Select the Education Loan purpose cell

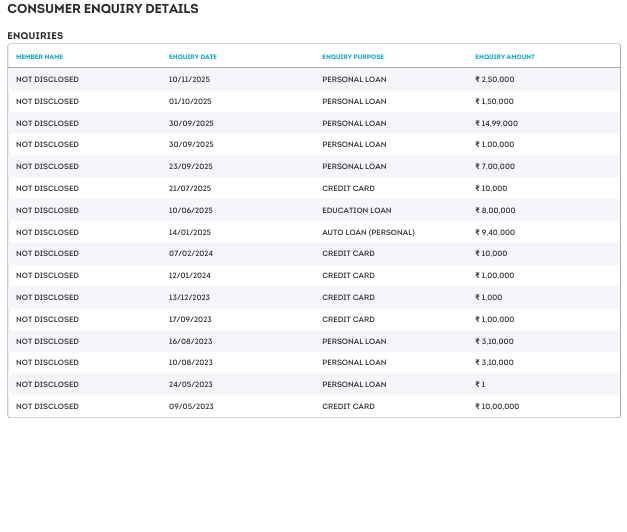click(356, 210)
